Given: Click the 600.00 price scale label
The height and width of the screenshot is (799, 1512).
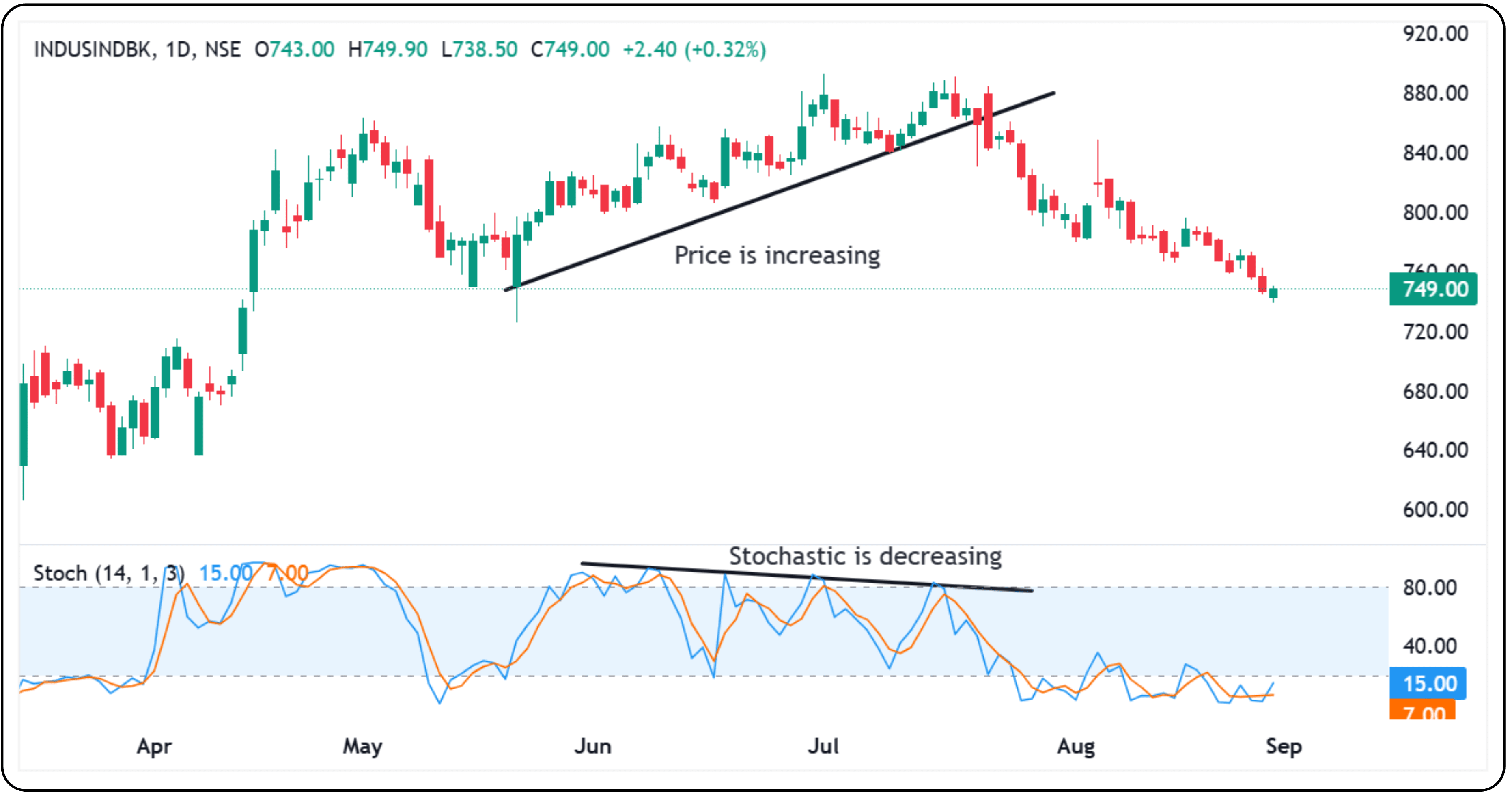Looking at the screenshot, I should coord(1435,510).
